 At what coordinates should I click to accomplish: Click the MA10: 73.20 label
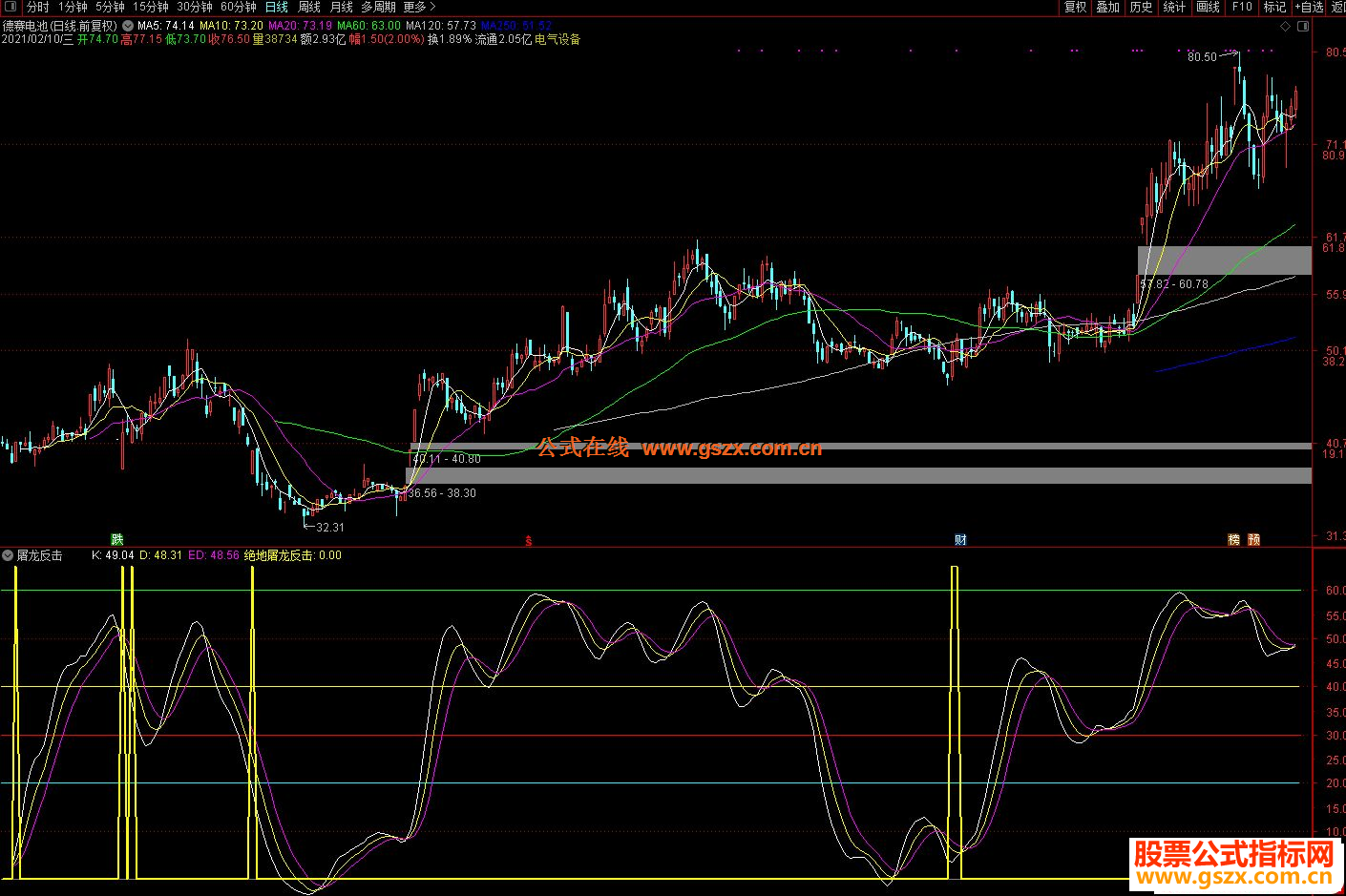coord(231,26)
